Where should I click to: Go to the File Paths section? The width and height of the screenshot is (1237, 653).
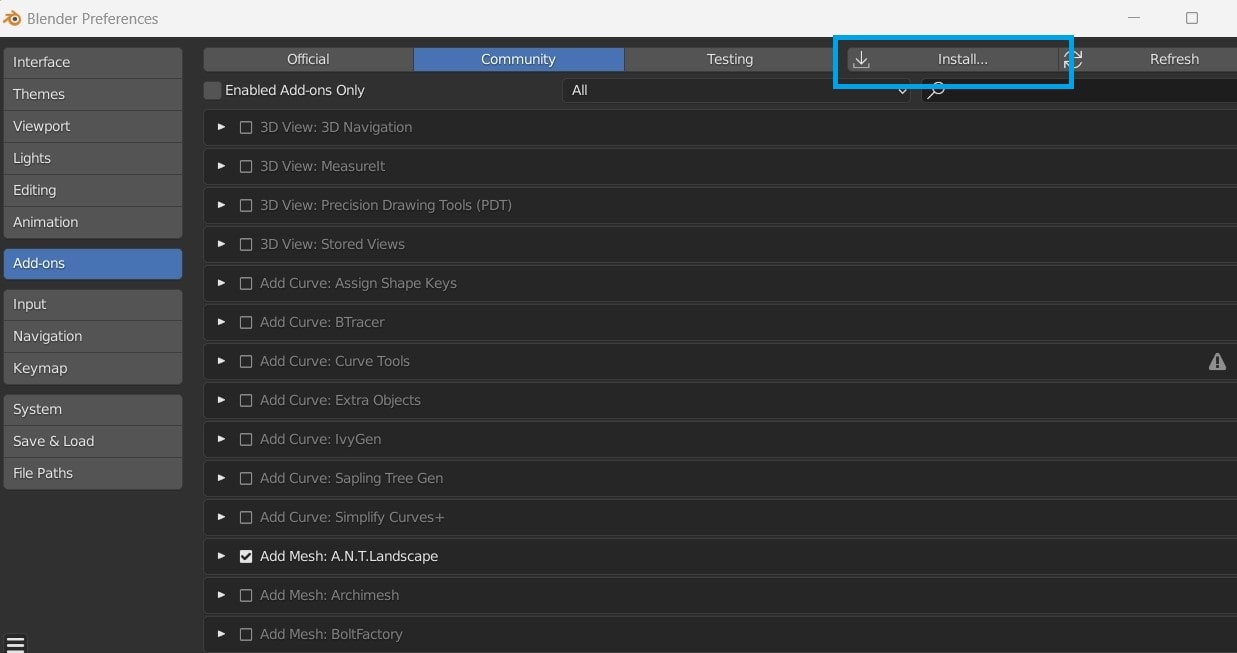[x=93, y=473]
